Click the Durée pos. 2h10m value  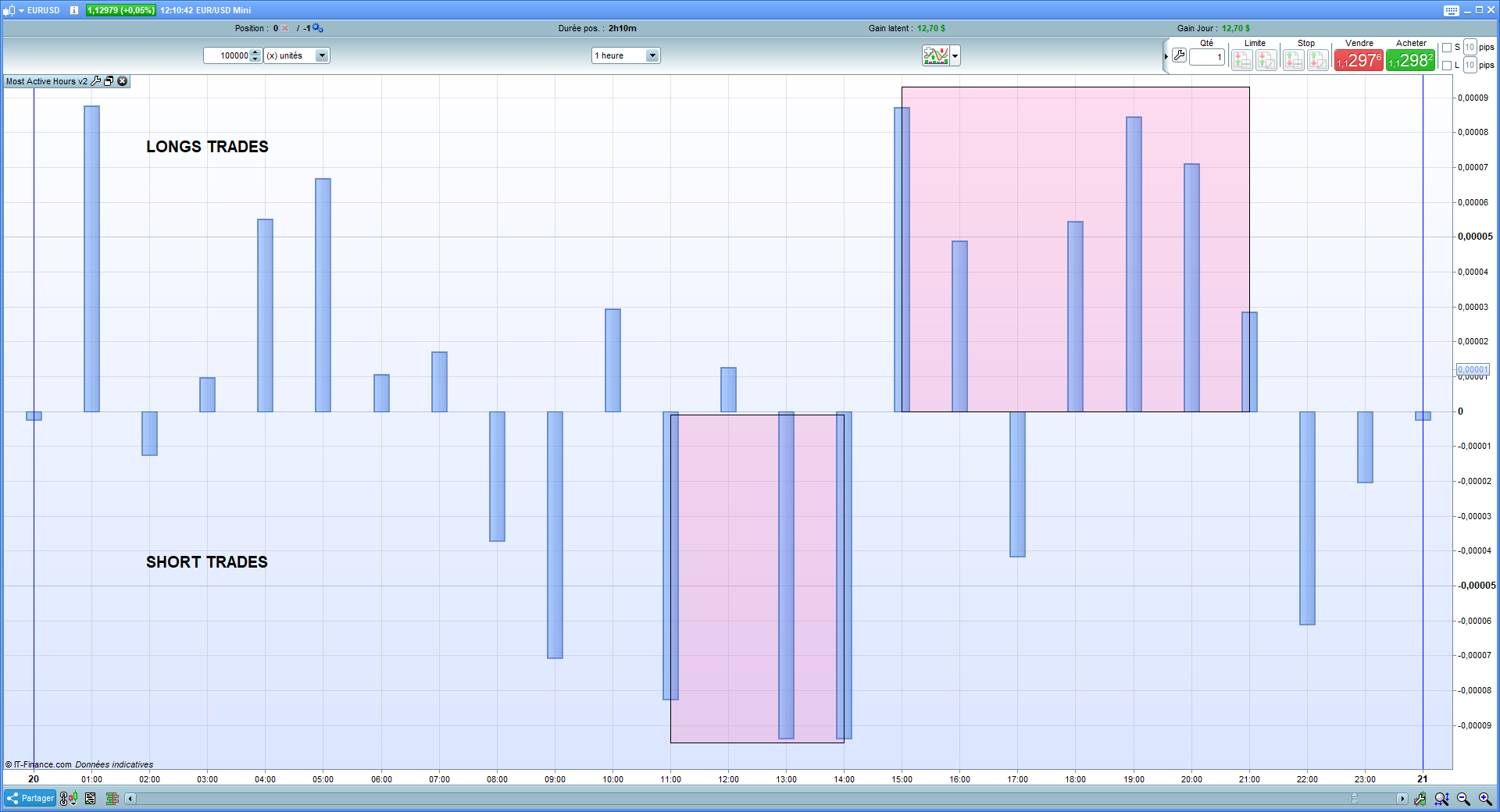tap(623, 28)
